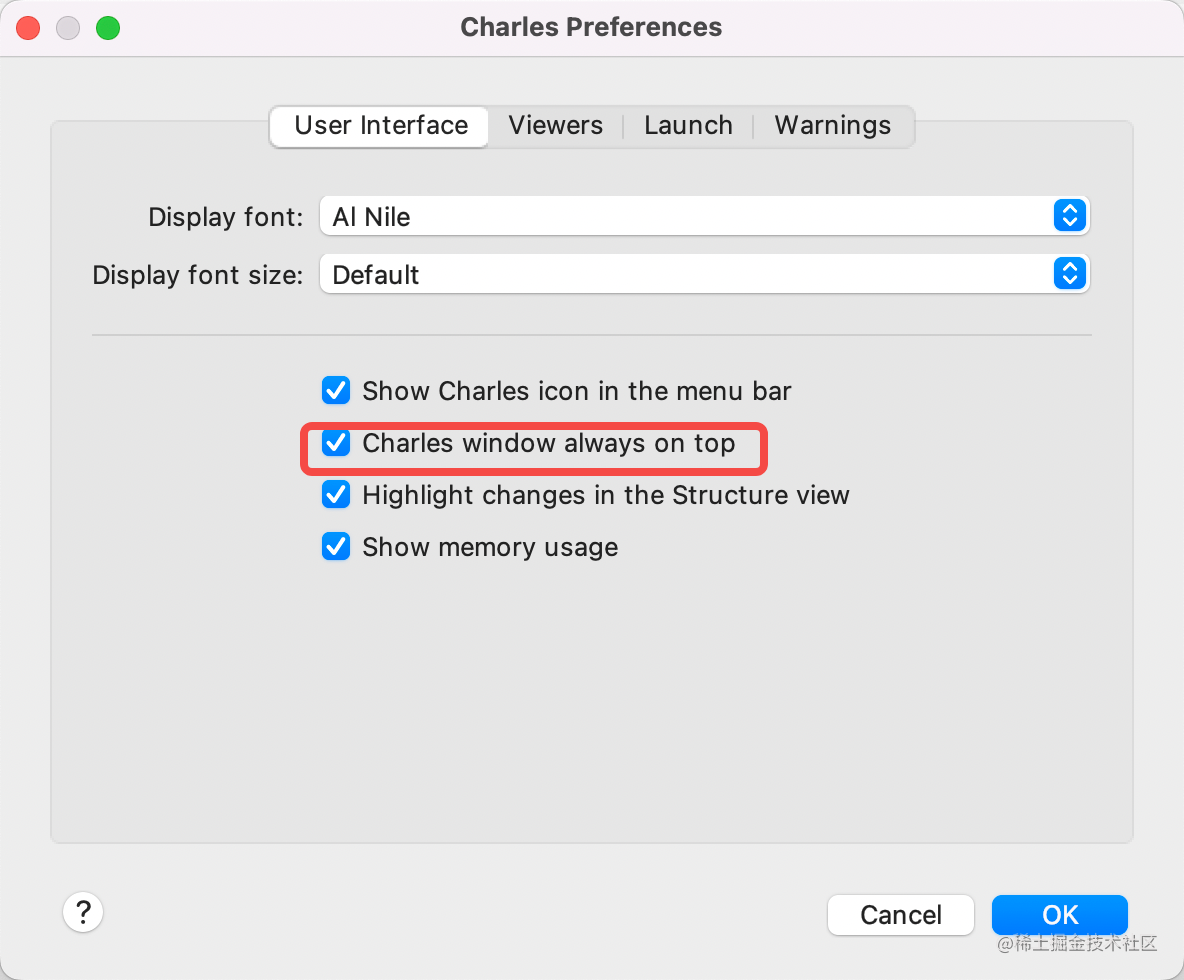The image size is (1184, 980).
Task: Click the red close window button
Action: tap(28, 28)
